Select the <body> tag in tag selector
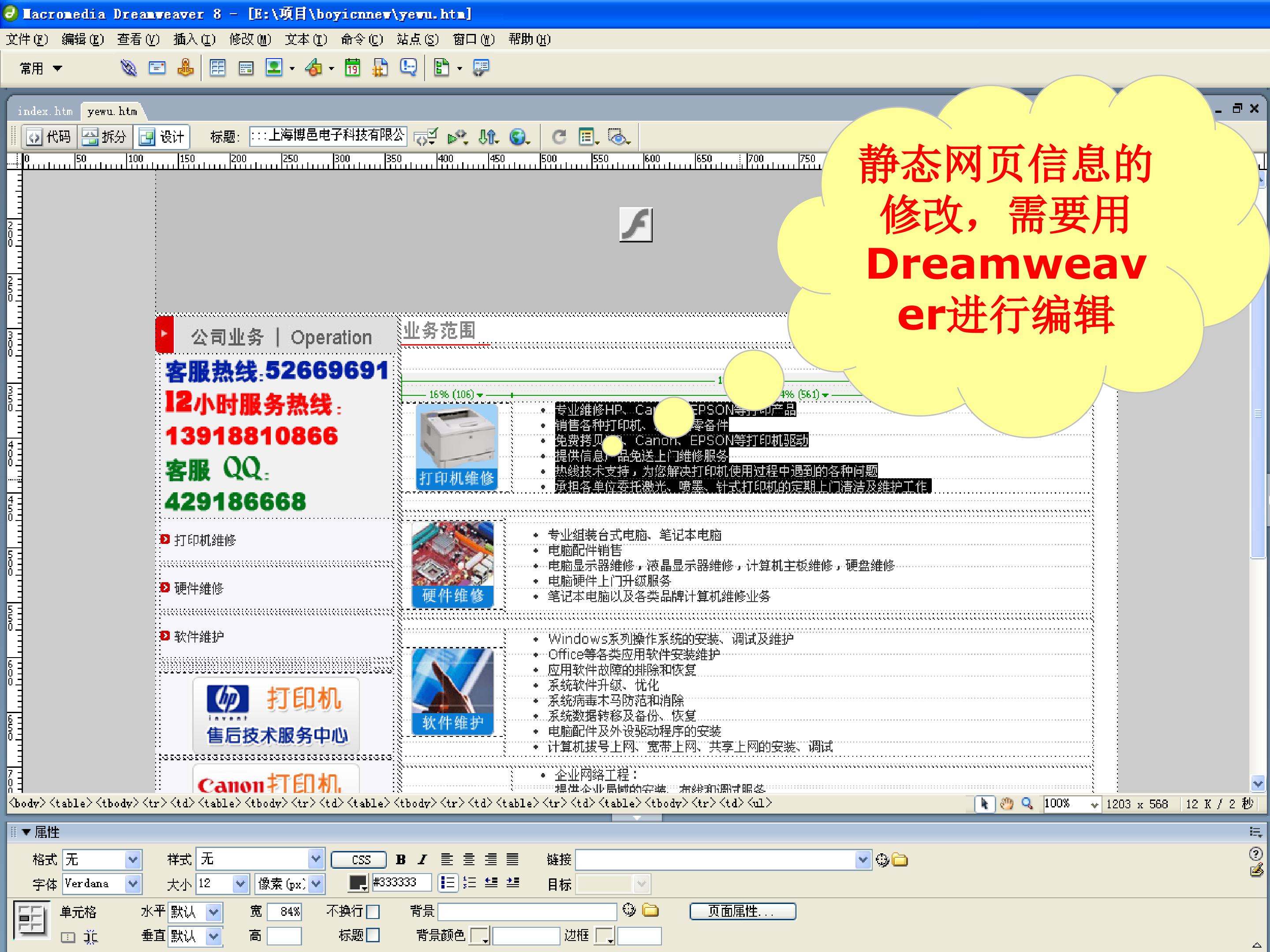 (26, 803)
